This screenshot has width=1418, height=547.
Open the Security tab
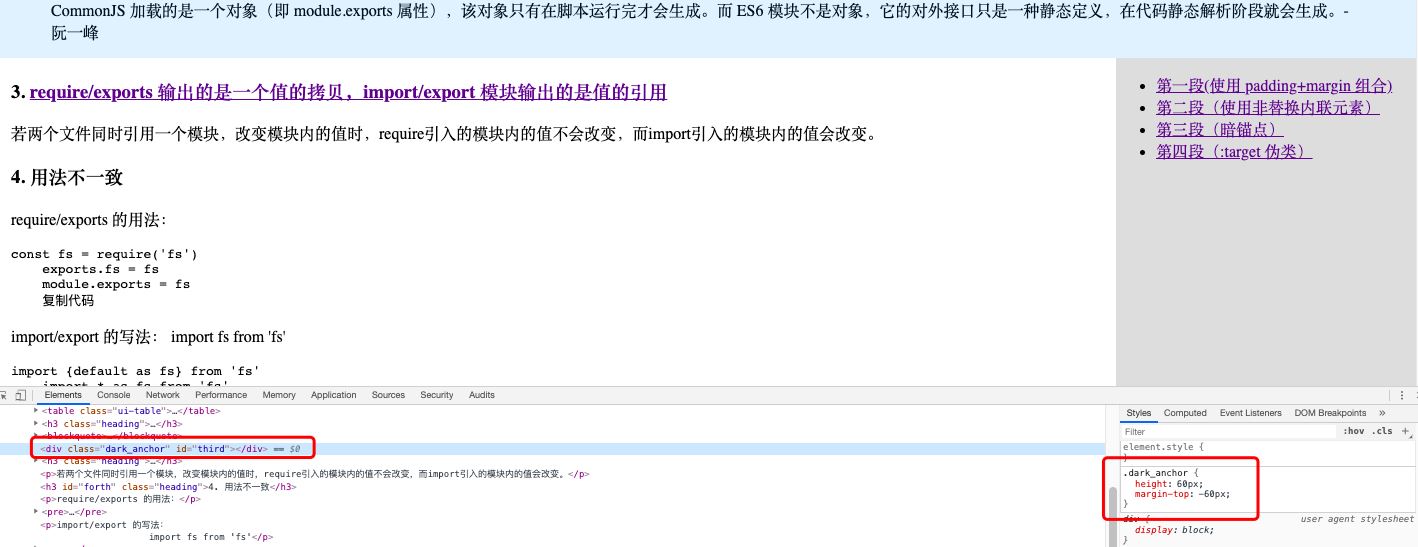pos(437,395)
